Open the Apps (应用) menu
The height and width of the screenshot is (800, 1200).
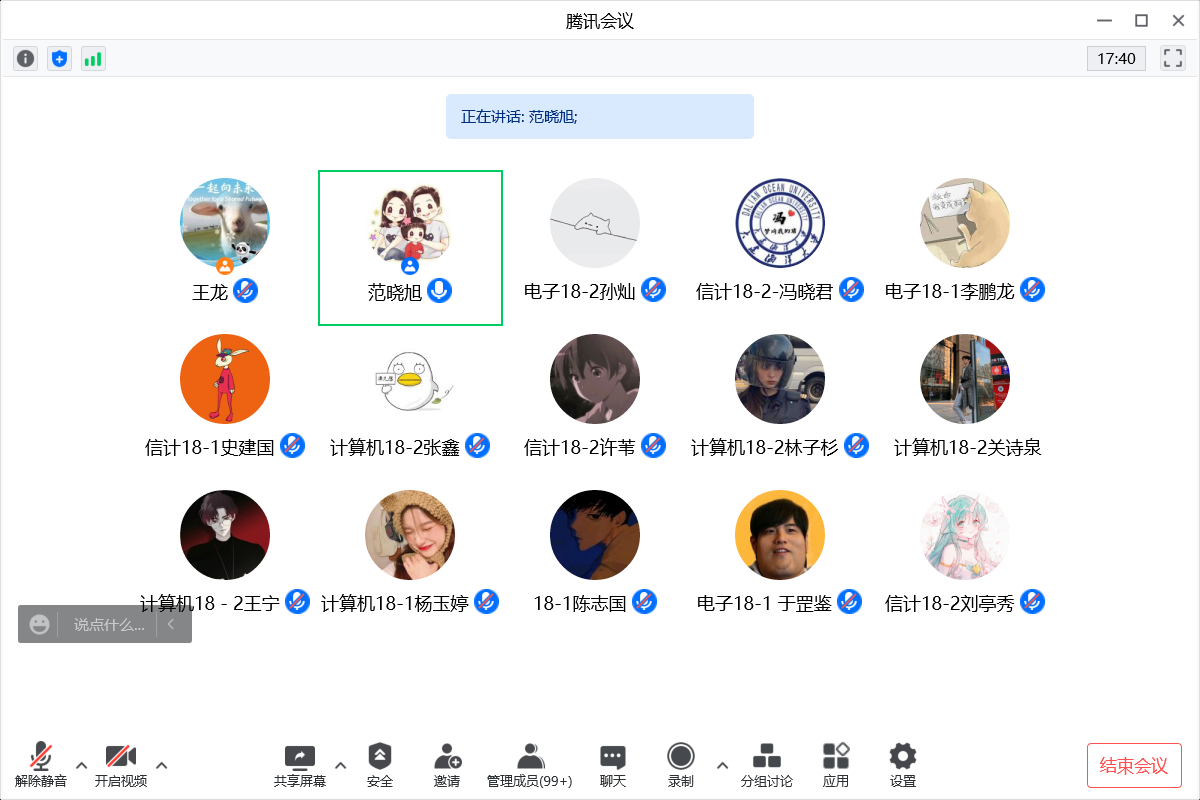[x=835, y=765]
